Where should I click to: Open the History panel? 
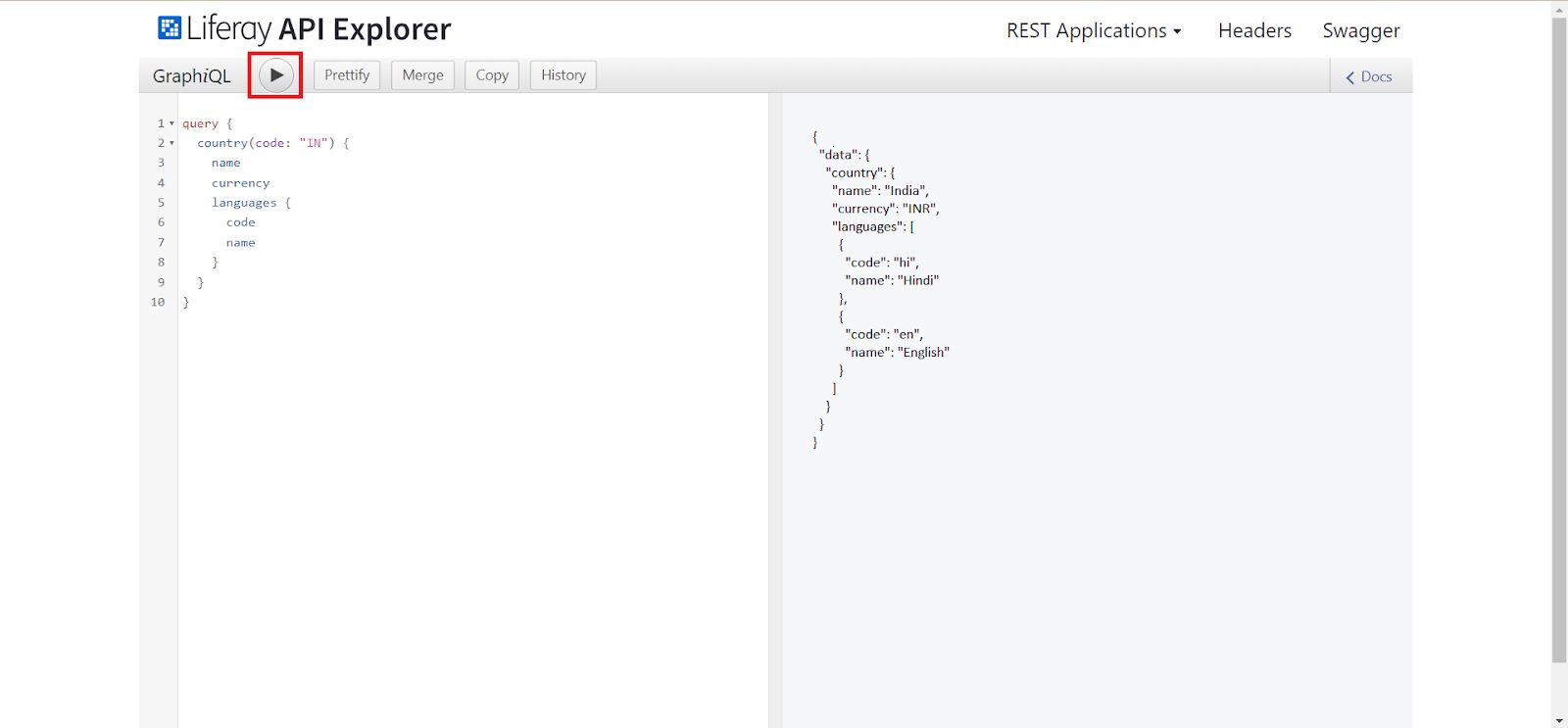(563, 75)
